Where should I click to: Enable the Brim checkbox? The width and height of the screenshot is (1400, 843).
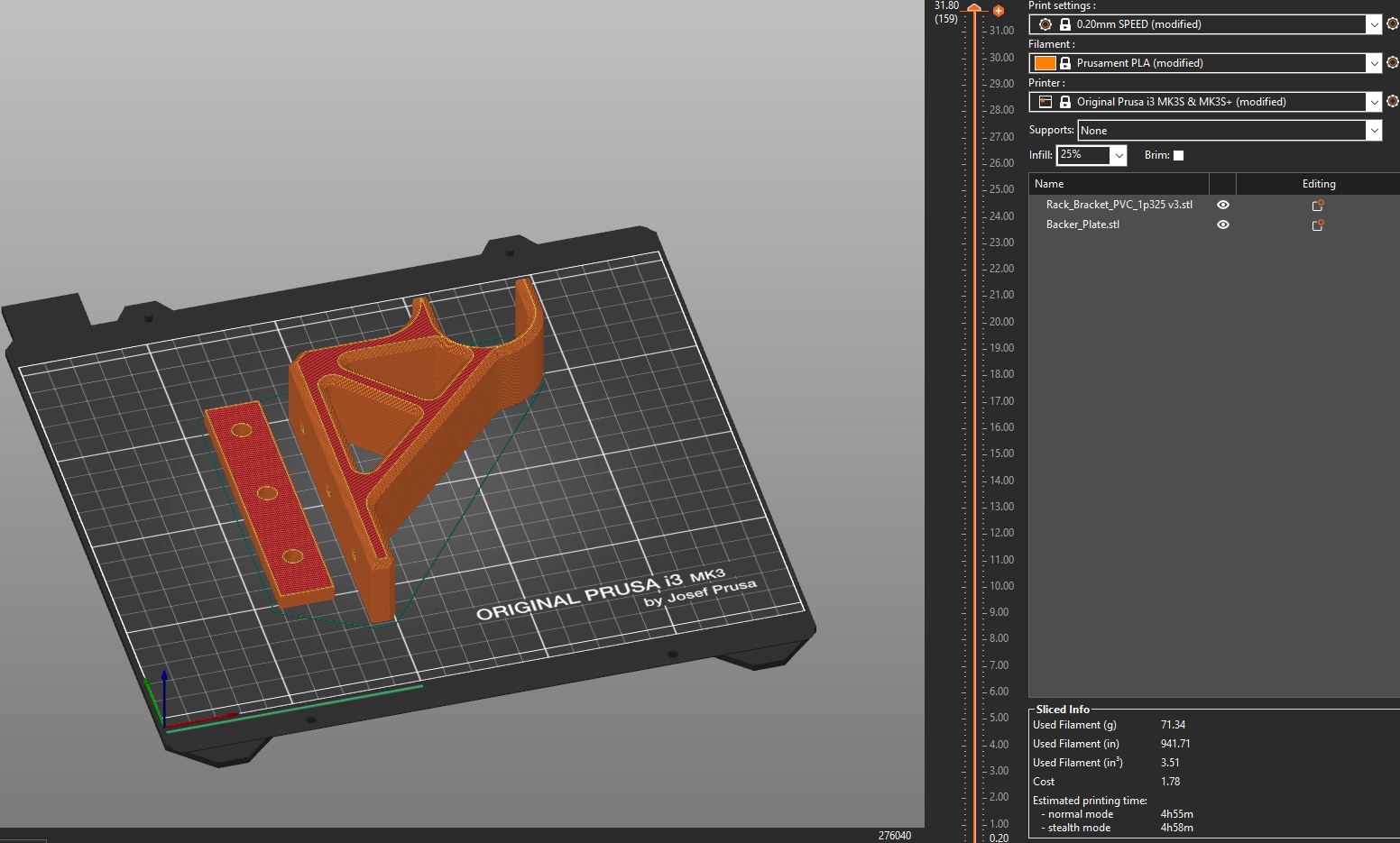click(1178, 155)
